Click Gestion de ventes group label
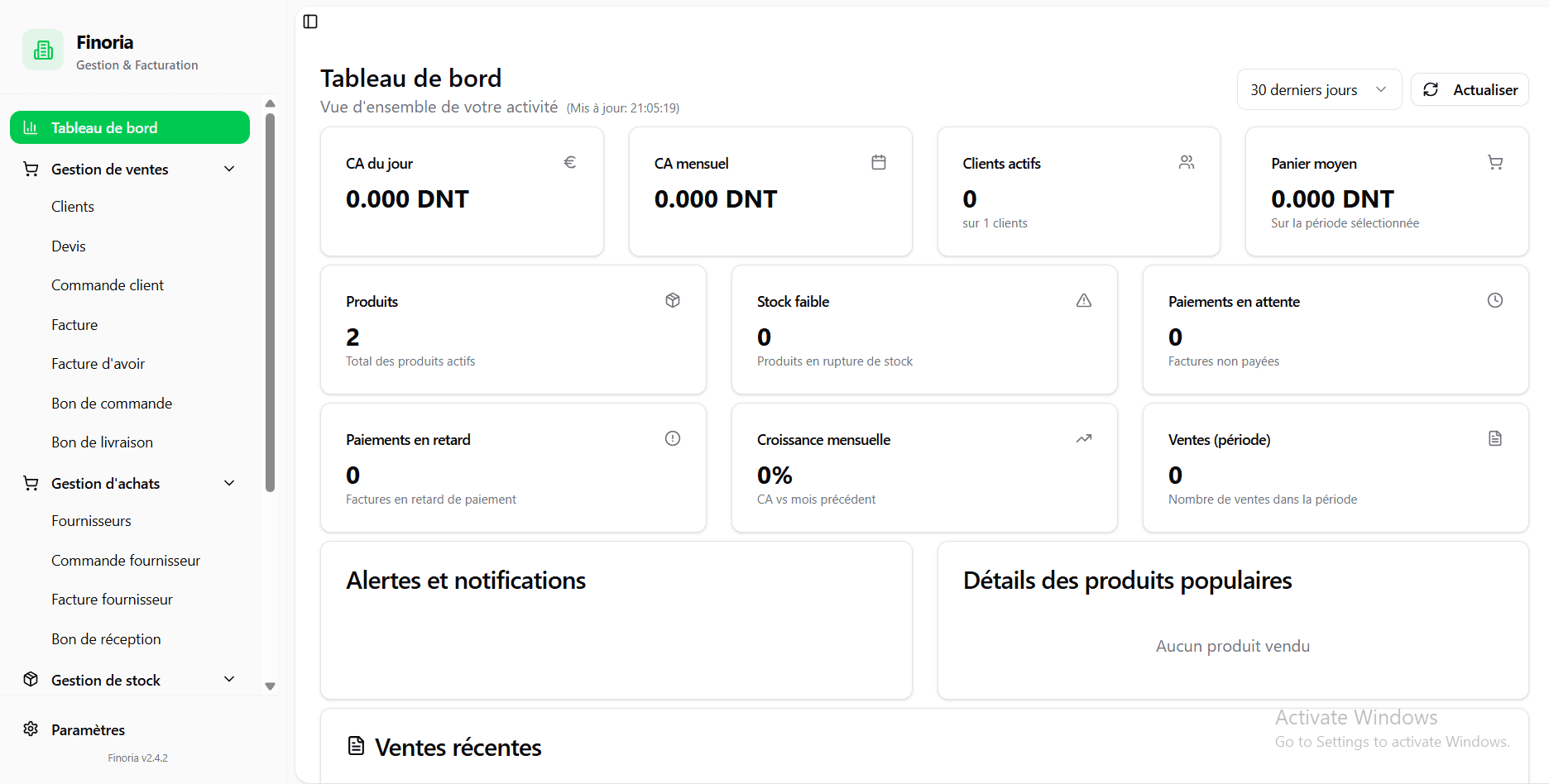 (110, 170)
